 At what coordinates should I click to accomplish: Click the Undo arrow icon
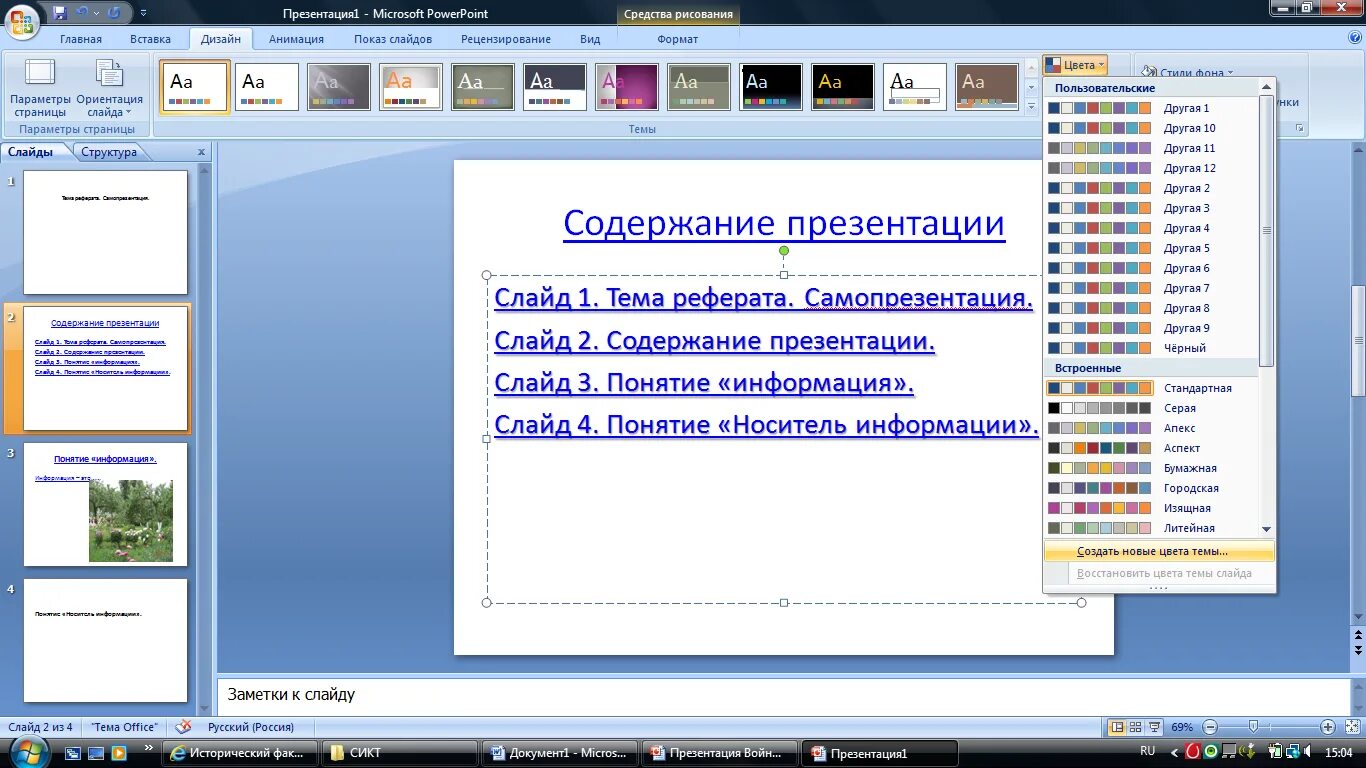pos(83,13)
